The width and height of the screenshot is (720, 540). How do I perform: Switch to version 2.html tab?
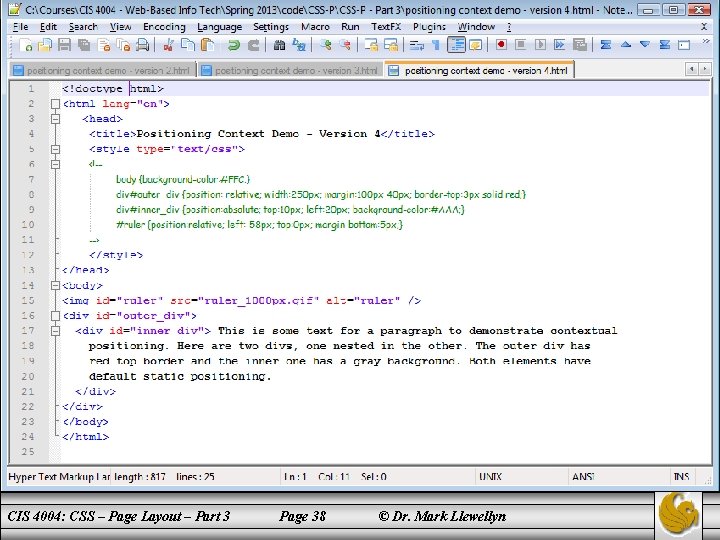coord(102,70)
